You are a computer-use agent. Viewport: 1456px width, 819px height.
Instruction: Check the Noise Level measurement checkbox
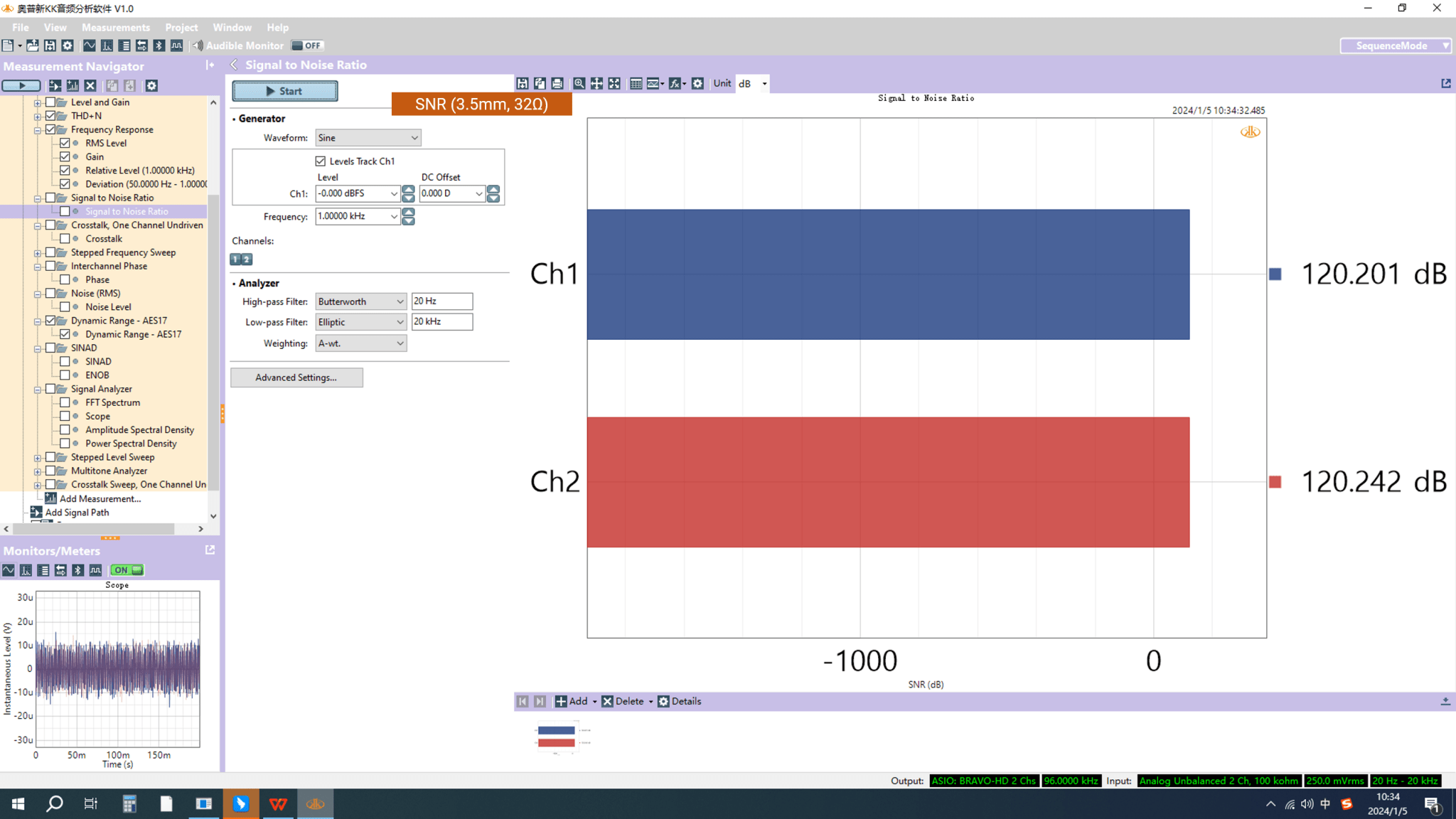point(65,307)
